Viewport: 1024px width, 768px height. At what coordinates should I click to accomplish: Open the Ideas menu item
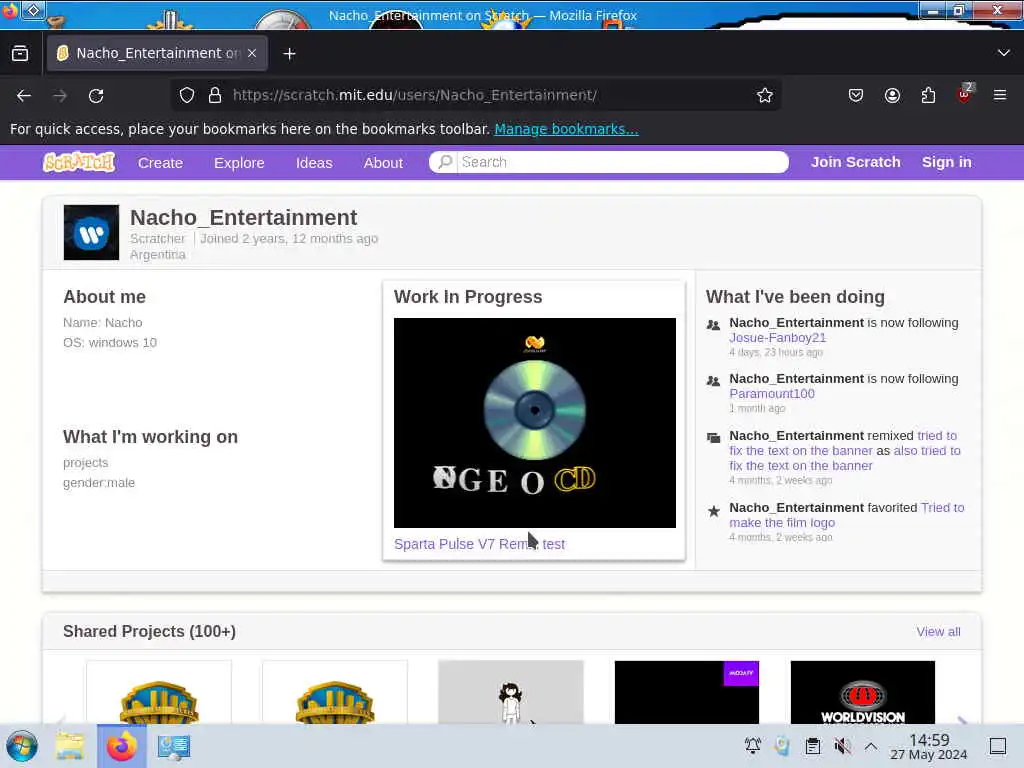tap(314, 163)
